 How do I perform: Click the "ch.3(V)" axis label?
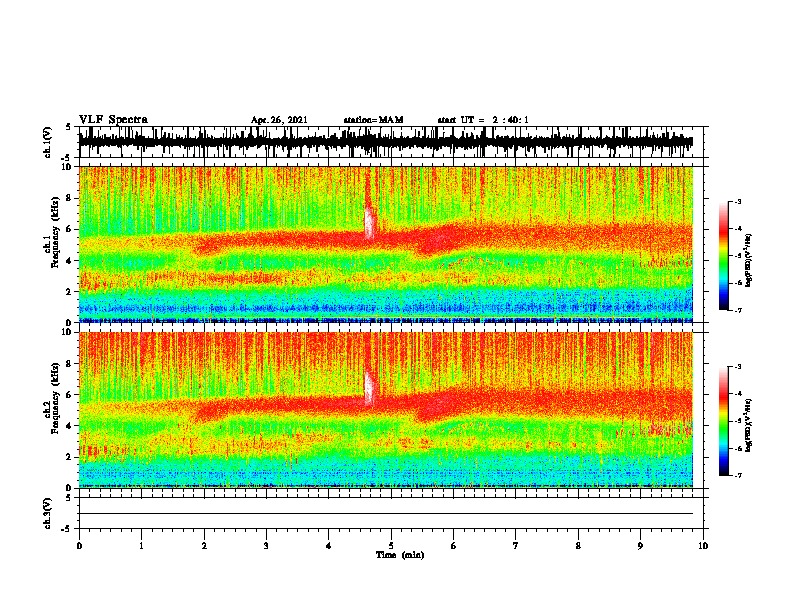(48, 513)
